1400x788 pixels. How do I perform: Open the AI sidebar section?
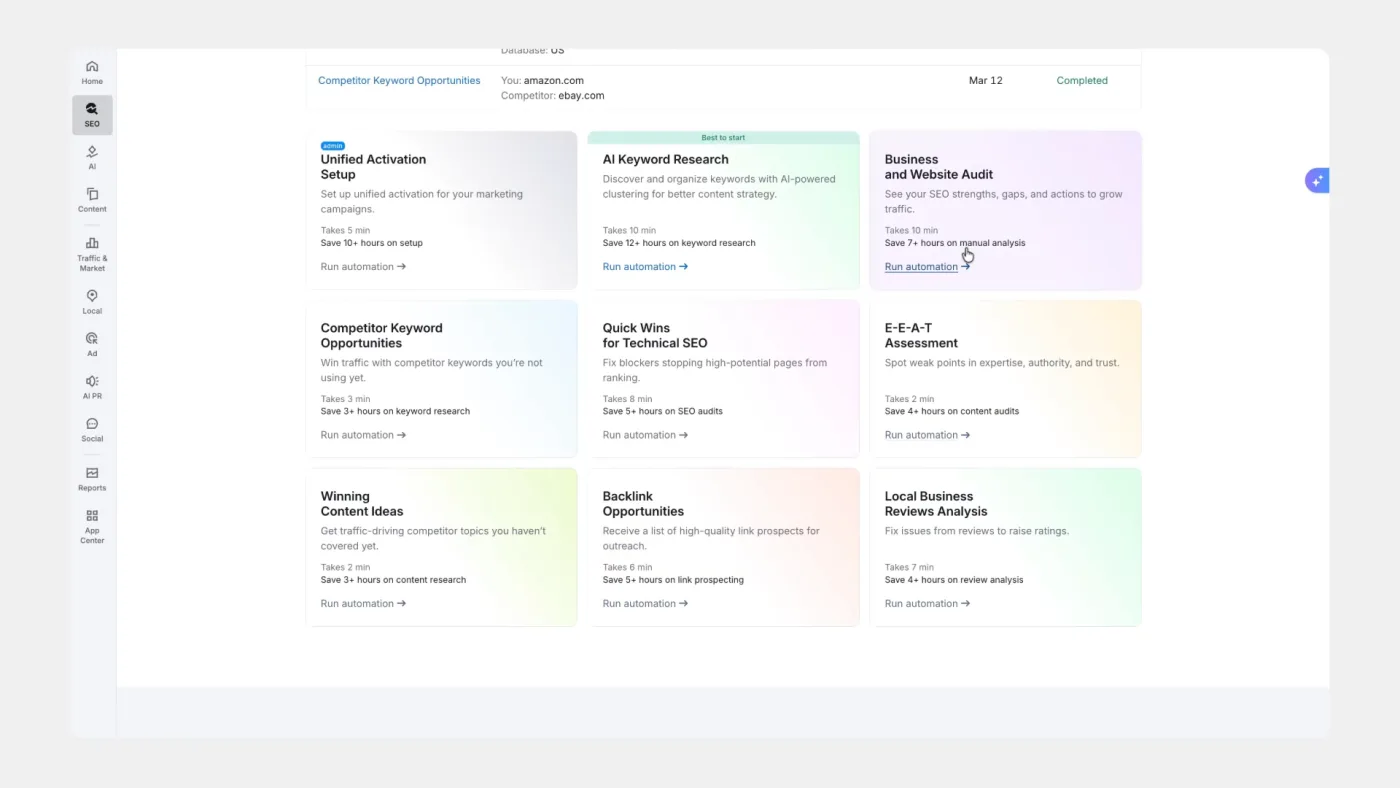[x=92, y=157]
